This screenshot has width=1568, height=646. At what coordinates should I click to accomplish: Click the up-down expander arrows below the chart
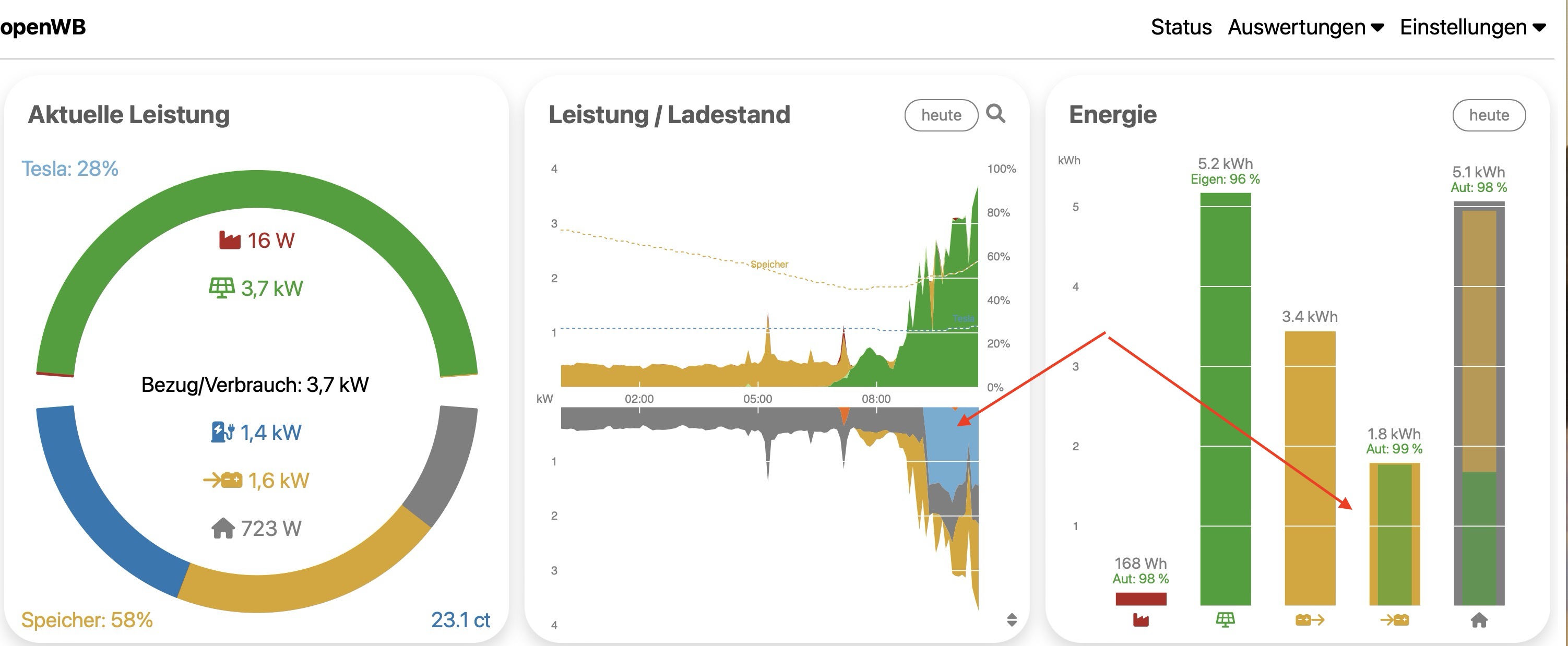[x=1012, y=619]
